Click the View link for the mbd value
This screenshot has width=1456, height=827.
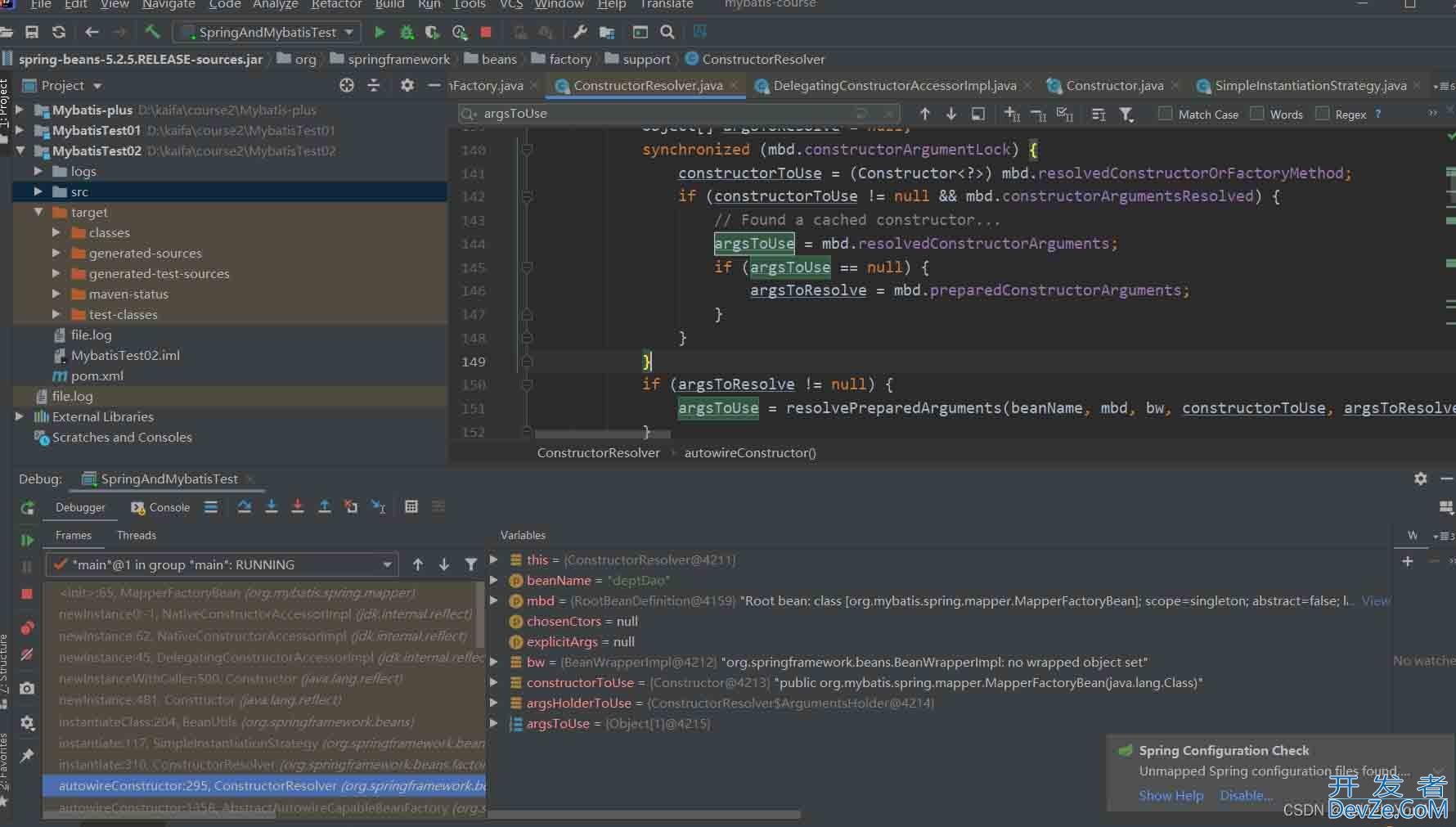[1376, 600]
